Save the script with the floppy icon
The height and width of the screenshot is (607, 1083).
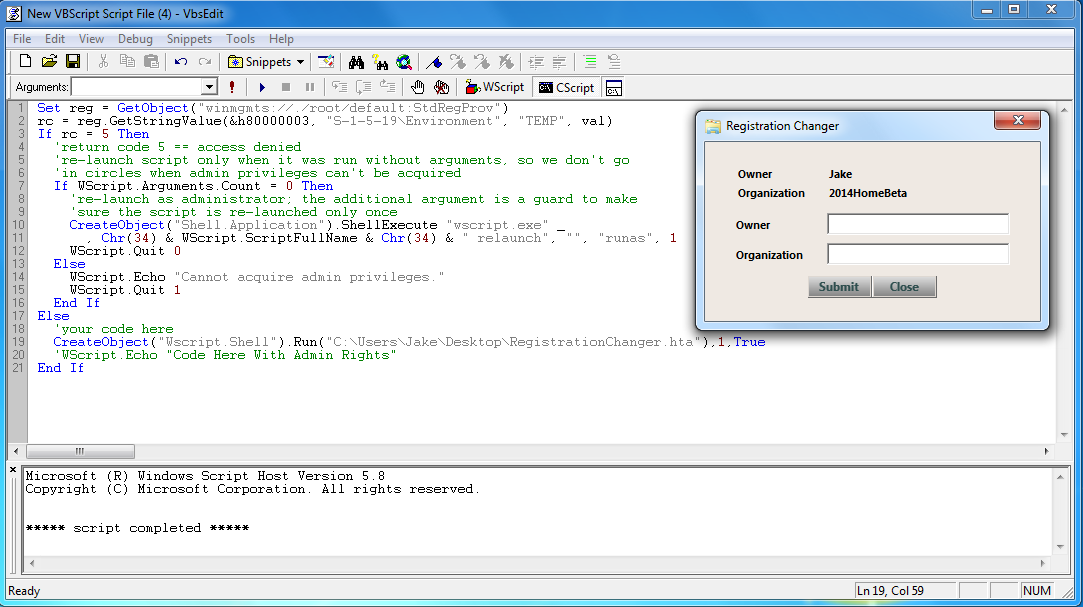pos(73,61)
